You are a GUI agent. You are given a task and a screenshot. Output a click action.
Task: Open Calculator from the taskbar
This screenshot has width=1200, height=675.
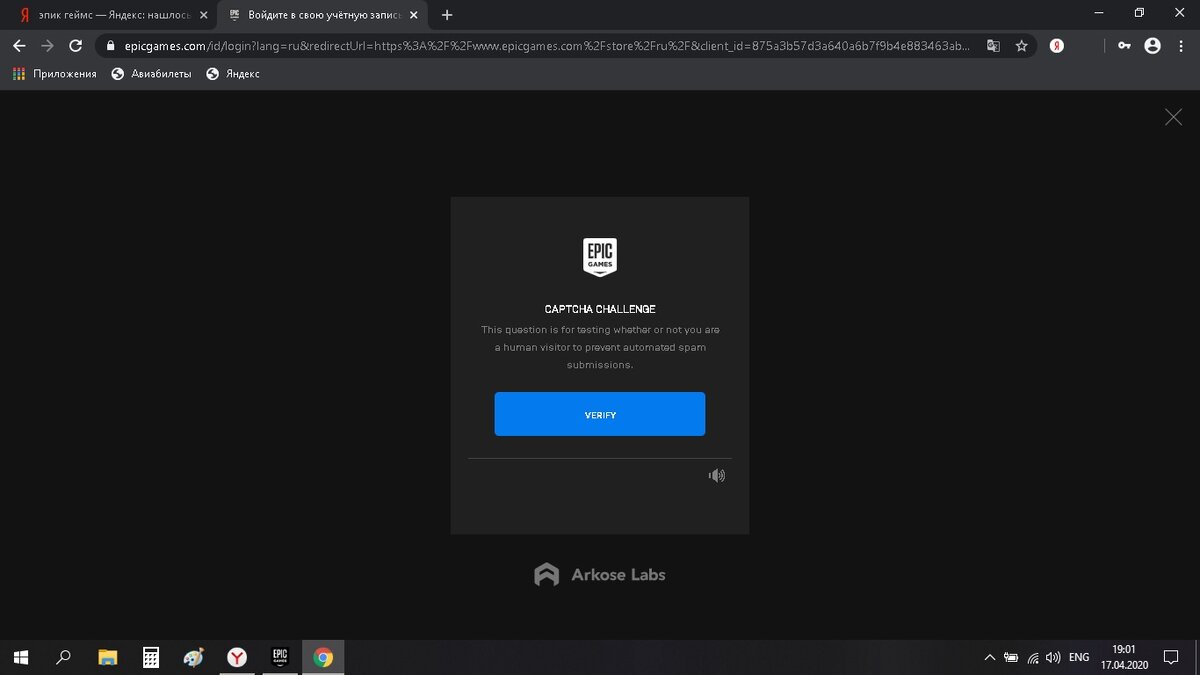[x=151, y=657]
